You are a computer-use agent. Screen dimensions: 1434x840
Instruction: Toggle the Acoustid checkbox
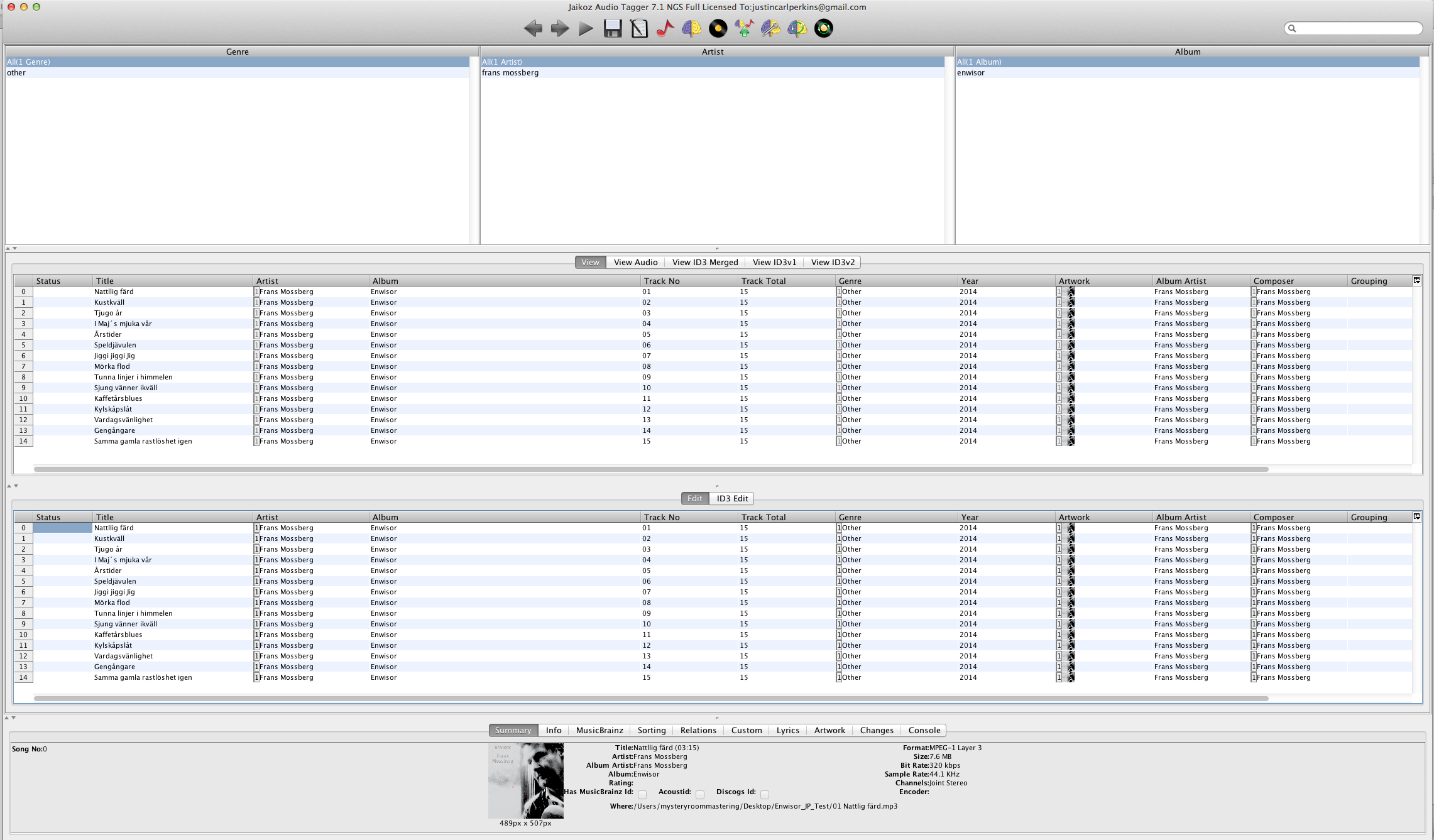coord(700,795)
